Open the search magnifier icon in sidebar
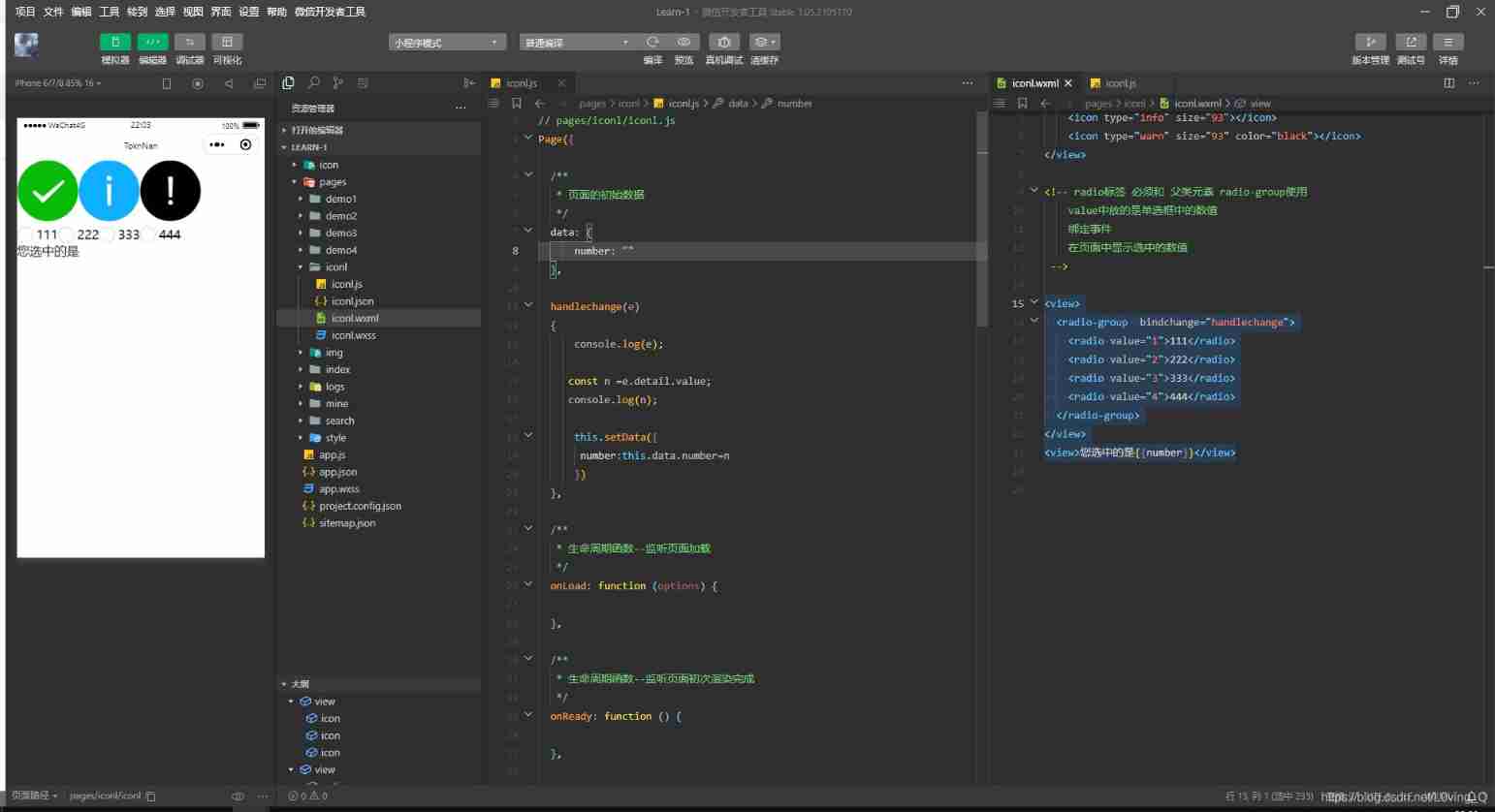 pyautogui.click(x=313, y=83)
